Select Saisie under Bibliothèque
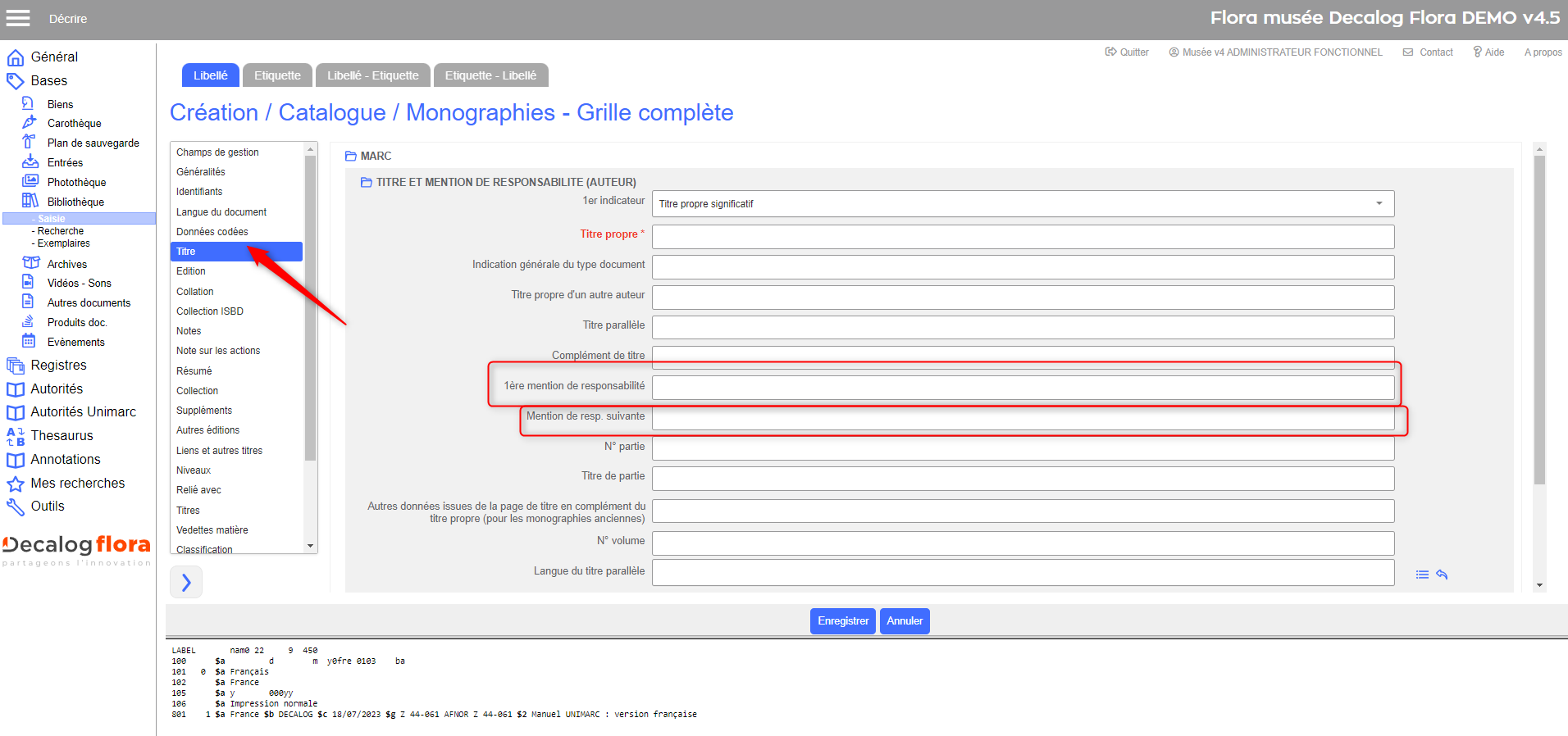The height and width of the screenshot is (736, 1568). pos(79,219)
